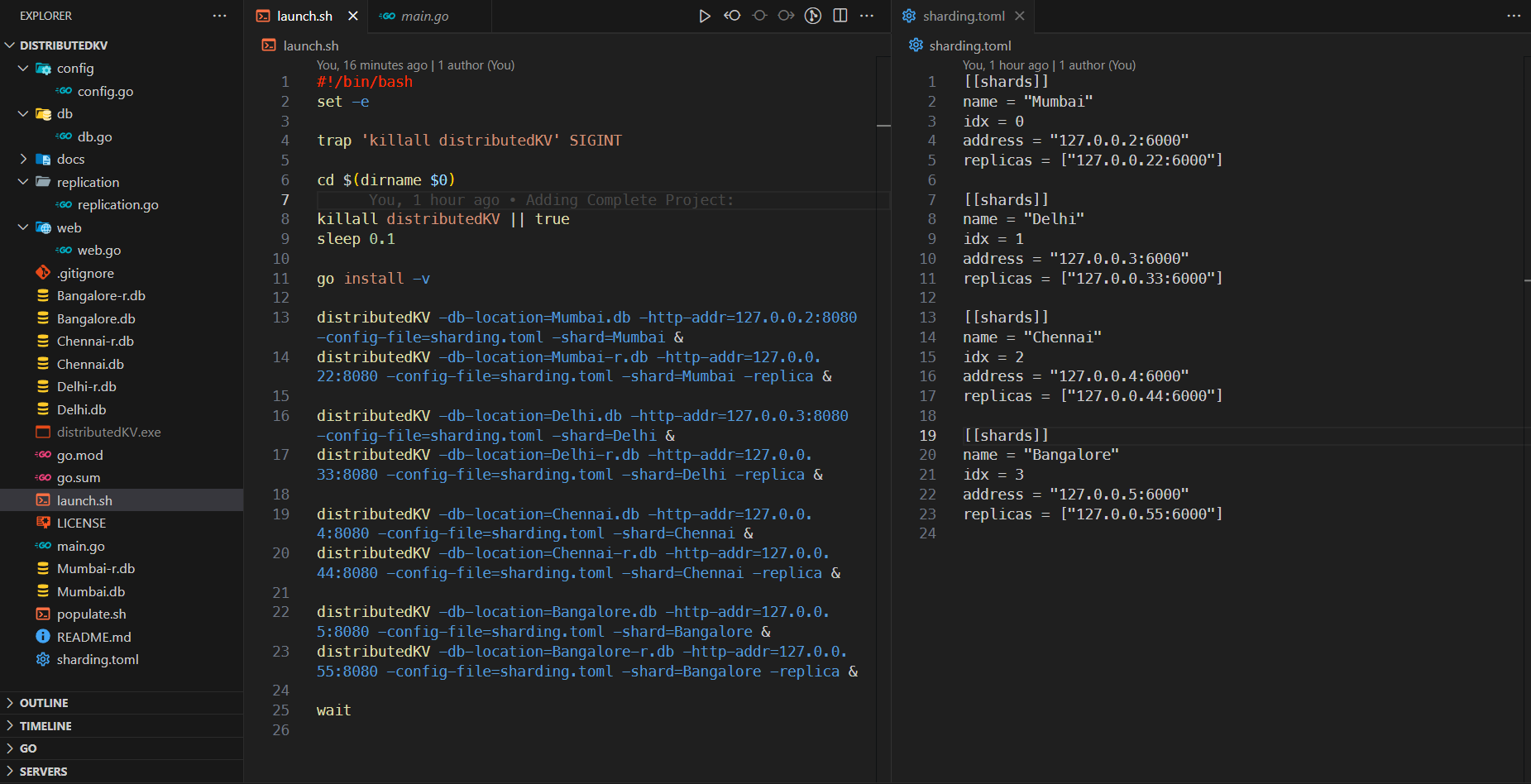Image resolution: width=1531 pixels, height=784 pixels.
Task: Open README.md file
Action: (93, 637)
